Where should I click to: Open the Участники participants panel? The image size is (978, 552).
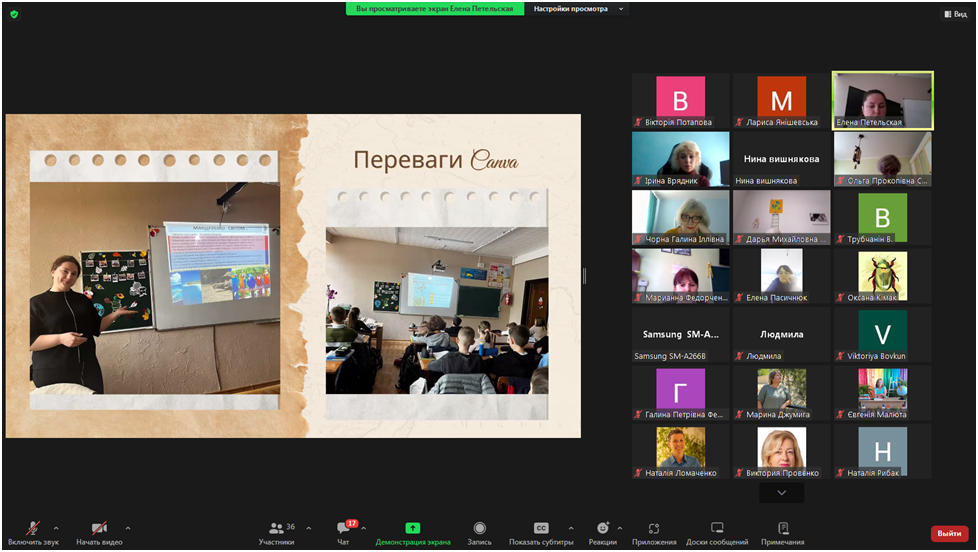(276, 529)
